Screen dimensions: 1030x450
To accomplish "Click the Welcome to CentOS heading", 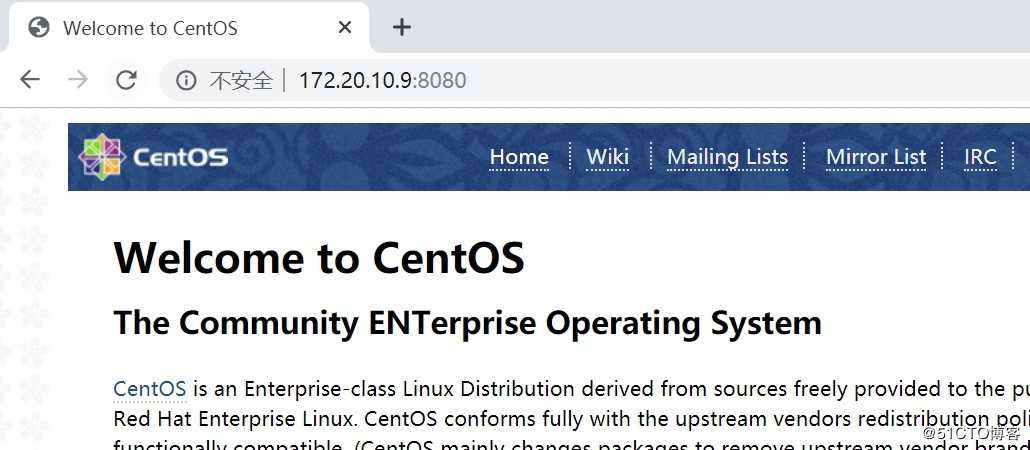I will click(x=319, y=257).
